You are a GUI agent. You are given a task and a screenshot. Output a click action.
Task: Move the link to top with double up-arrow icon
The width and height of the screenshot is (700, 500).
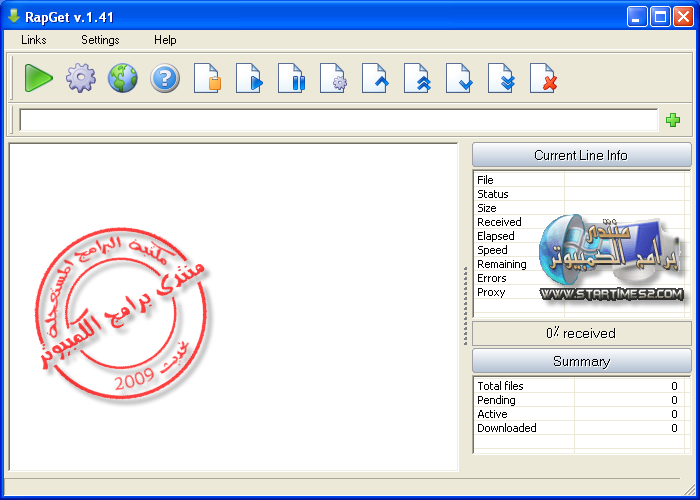[417, 78]
